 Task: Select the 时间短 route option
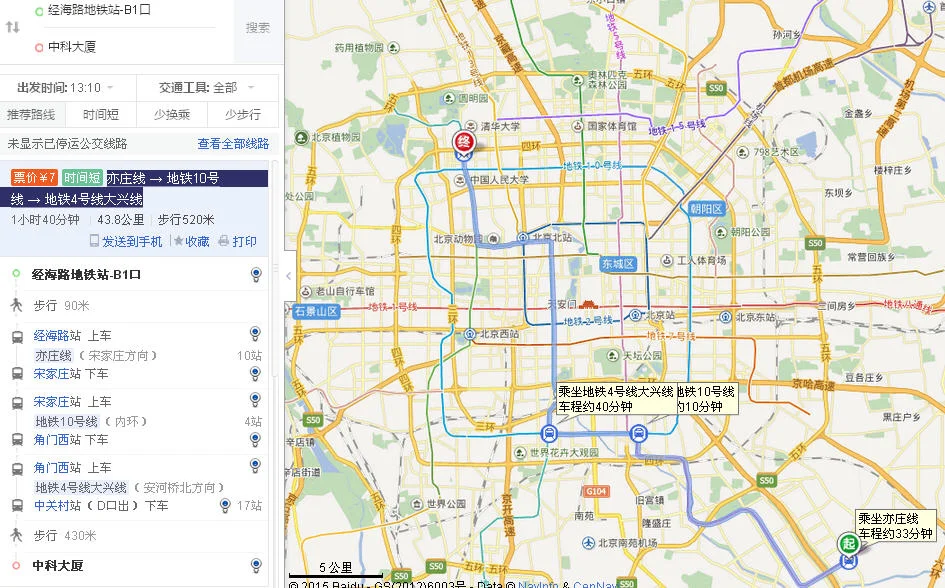click(x=100, y=114)
